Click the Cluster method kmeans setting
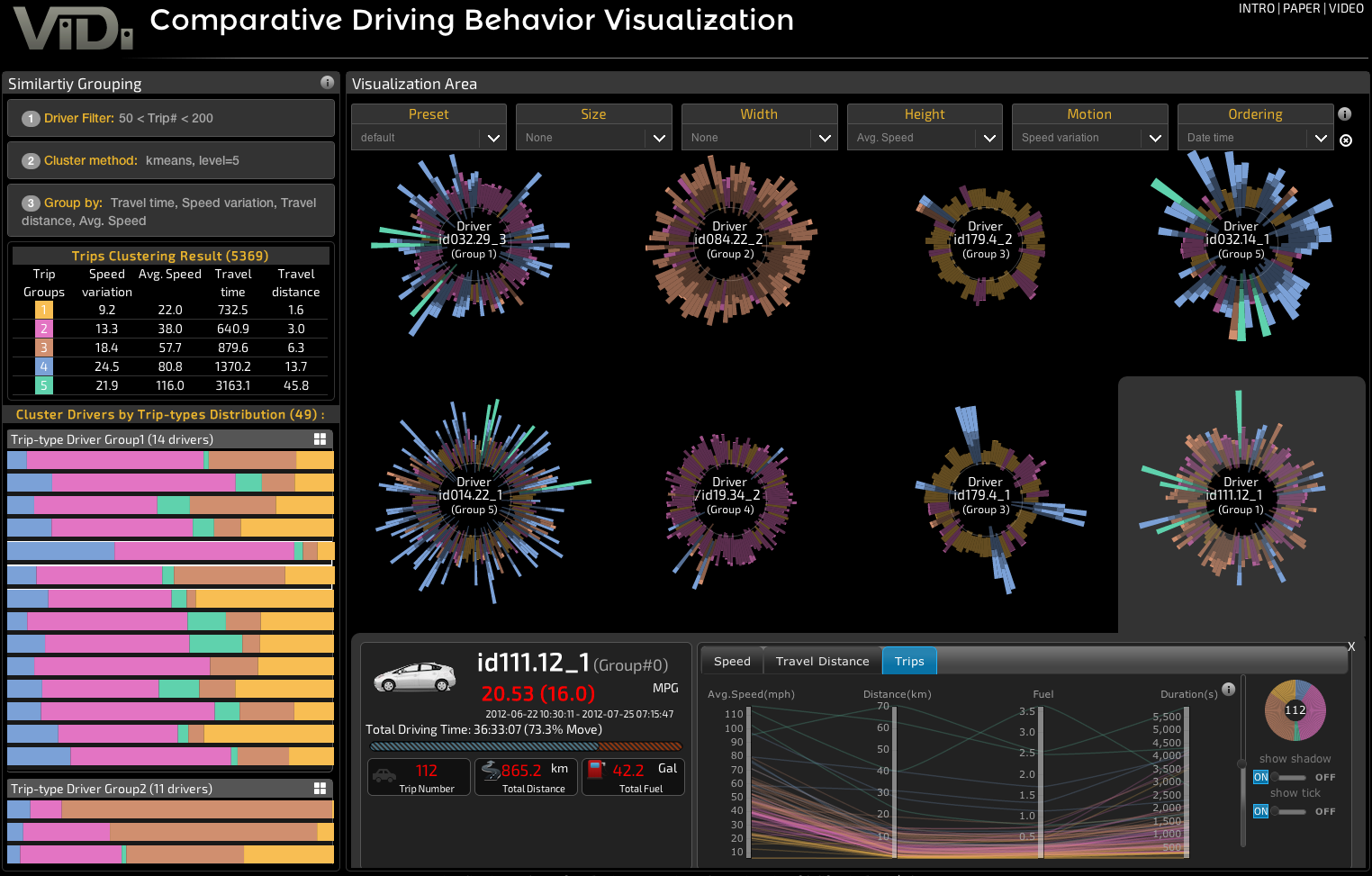 click(x=171, y=161)
